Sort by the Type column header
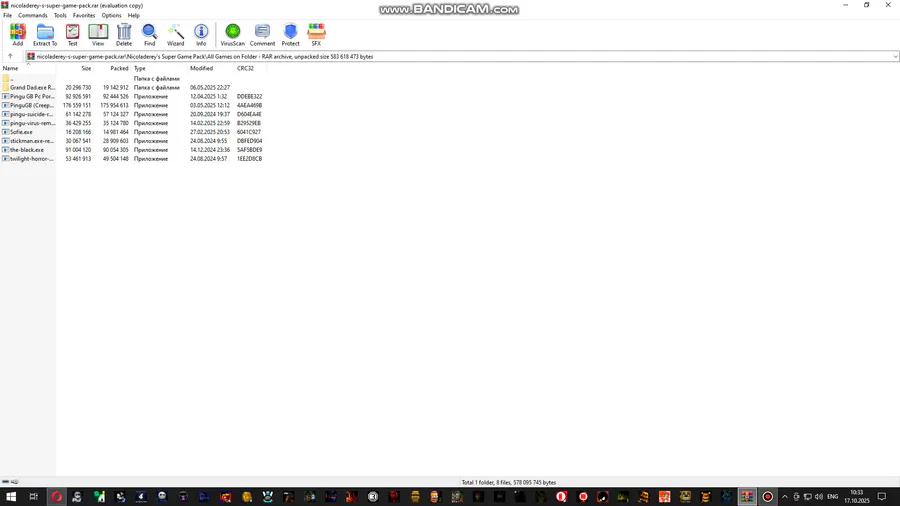900x506 pixels. pyautogui.click(x=160, y=68)
